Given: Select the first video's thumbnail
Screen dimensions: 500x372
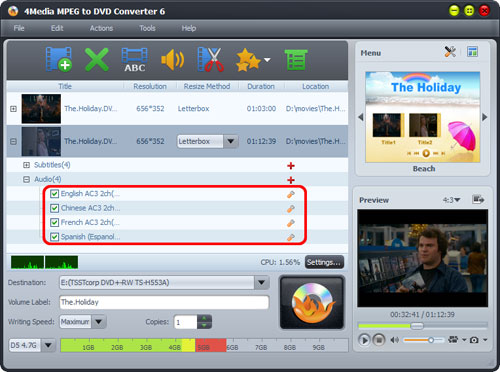Looking at the screenshot, I should (x=41, y=109).
